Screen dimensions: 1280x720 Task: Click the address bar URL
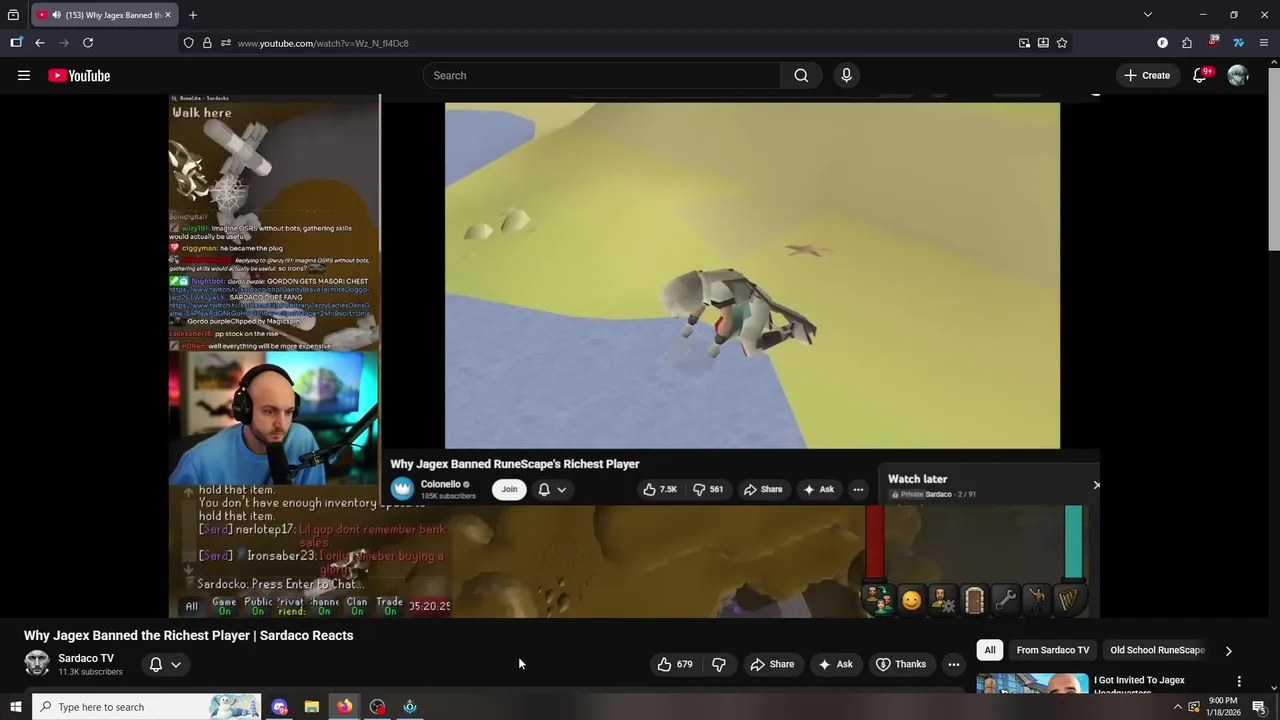click(x=322, y=43)
